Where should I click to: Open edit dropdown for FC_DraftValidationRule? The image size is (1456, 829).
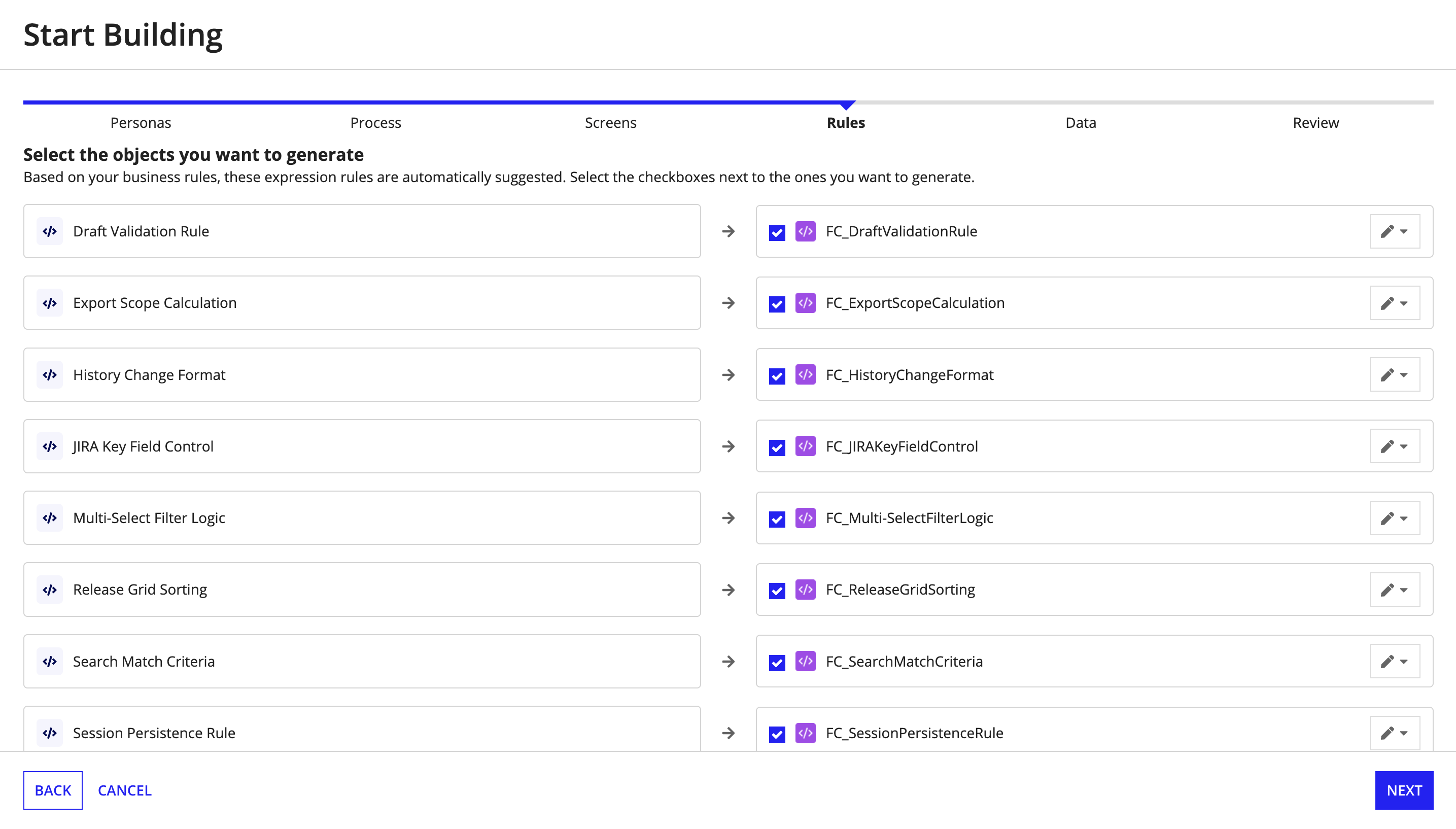tap(1395, 231)
